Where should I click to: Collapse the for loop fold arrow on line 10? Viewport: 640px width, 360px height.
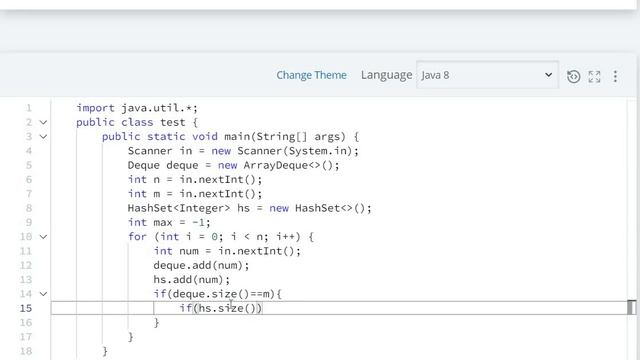[x=43, y=237]
